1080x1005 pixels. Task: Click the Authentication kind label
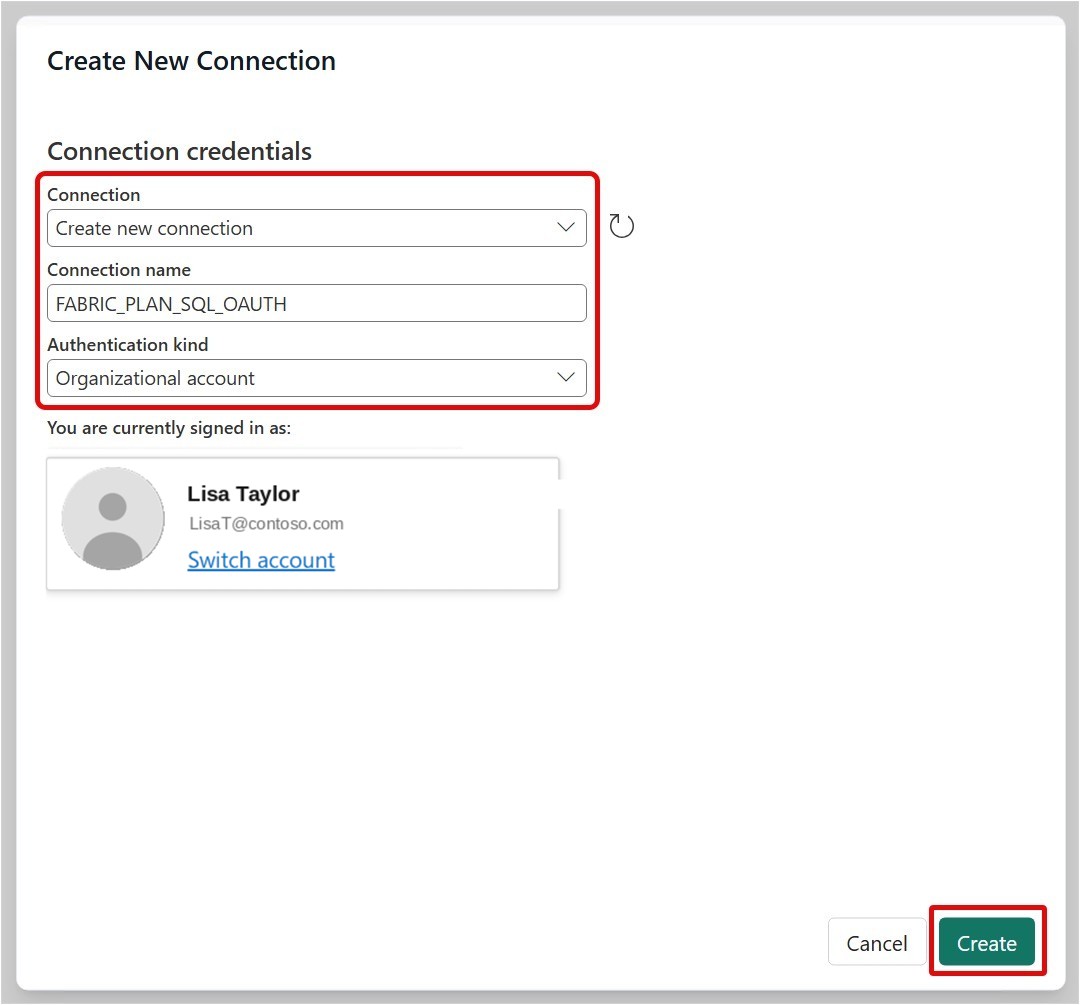click(127, 344)
